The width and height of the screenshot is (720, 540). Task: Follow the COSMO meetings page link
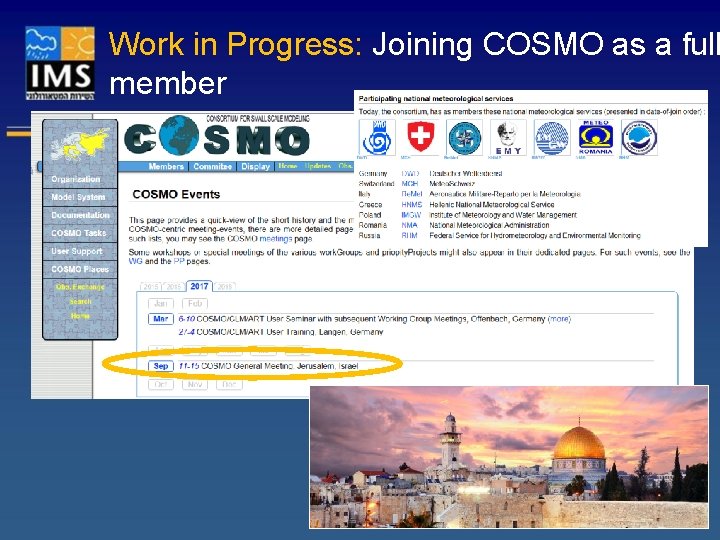pyautogui.click(x=276, y=239)
